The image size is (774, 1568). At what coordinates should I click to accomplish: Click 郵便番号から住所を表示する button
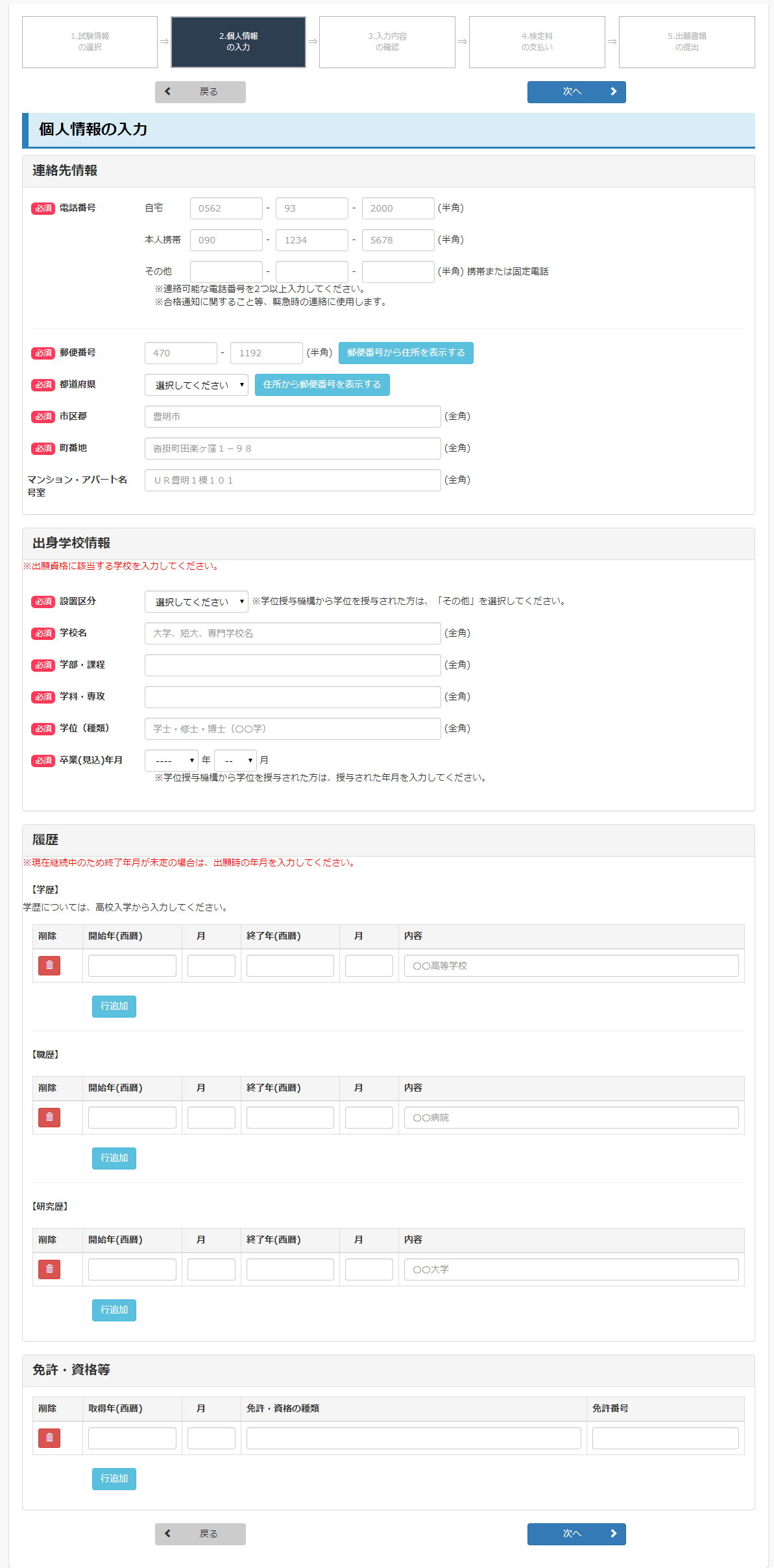coord(405,352)
